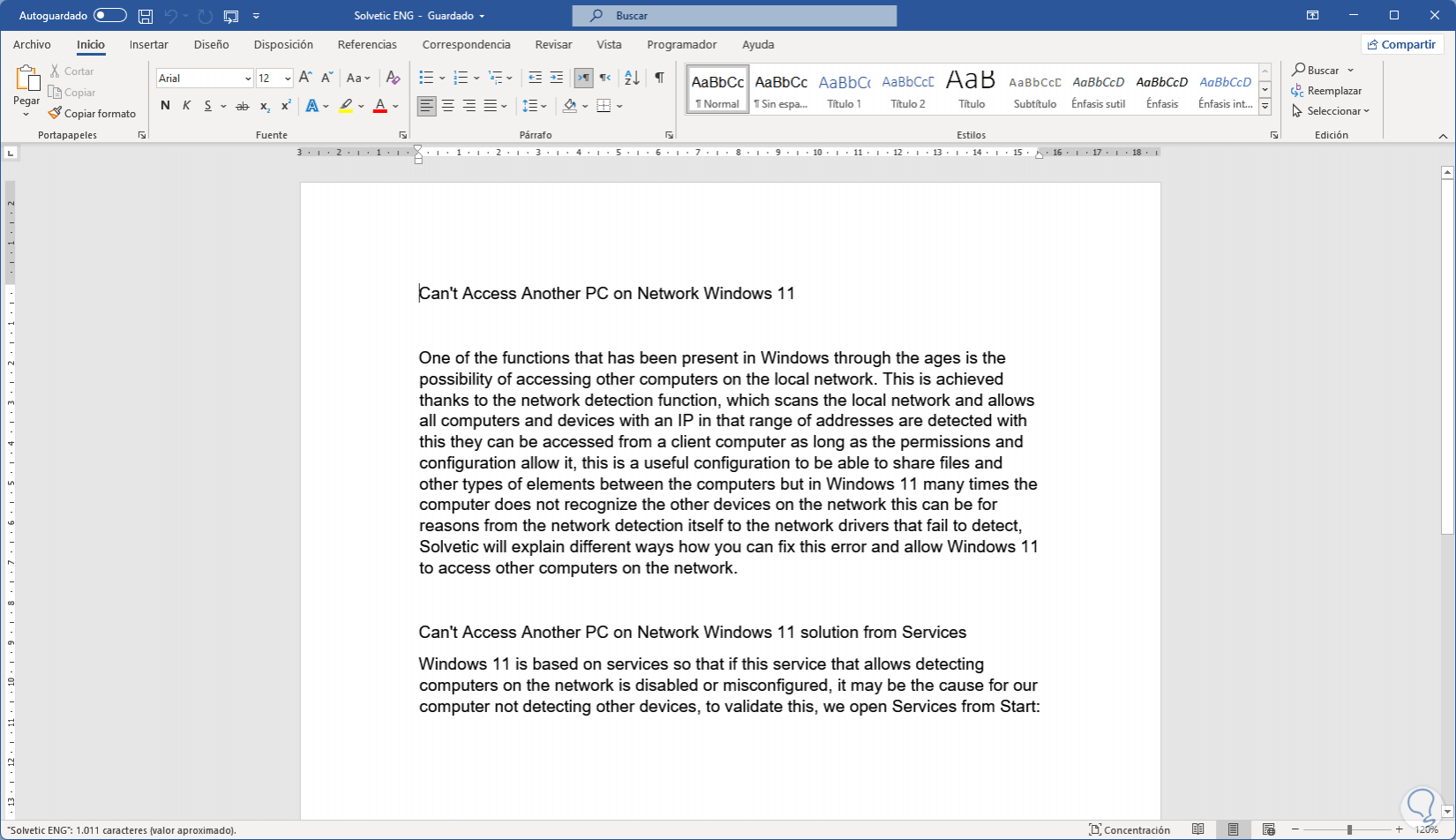Open ribbon display options in title bar
Image resolution: width=1456 pixels, height=840 pixels.
(x=1313, y=16)
